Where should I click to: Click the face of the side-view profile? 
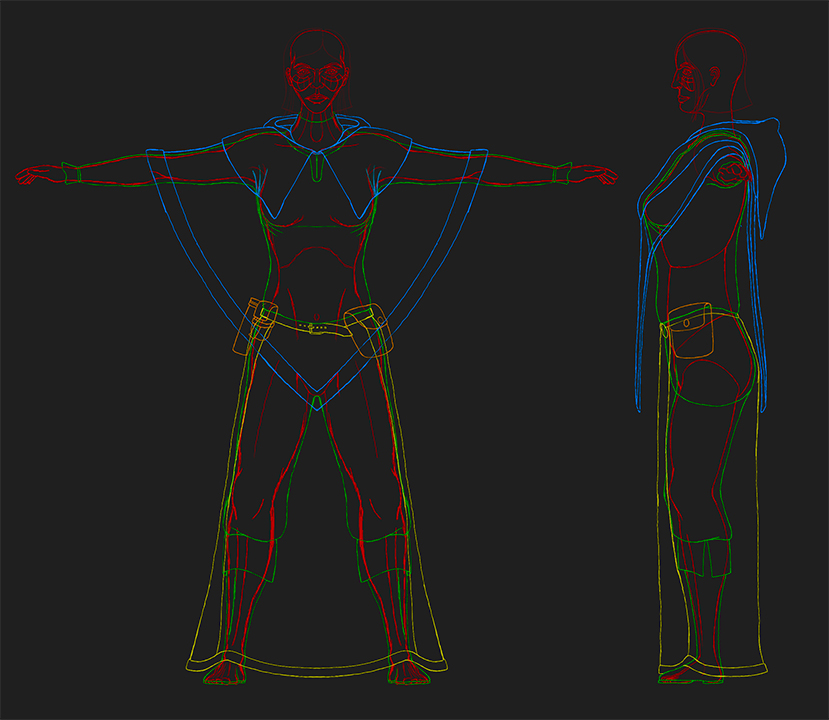[x=686, y=88]
